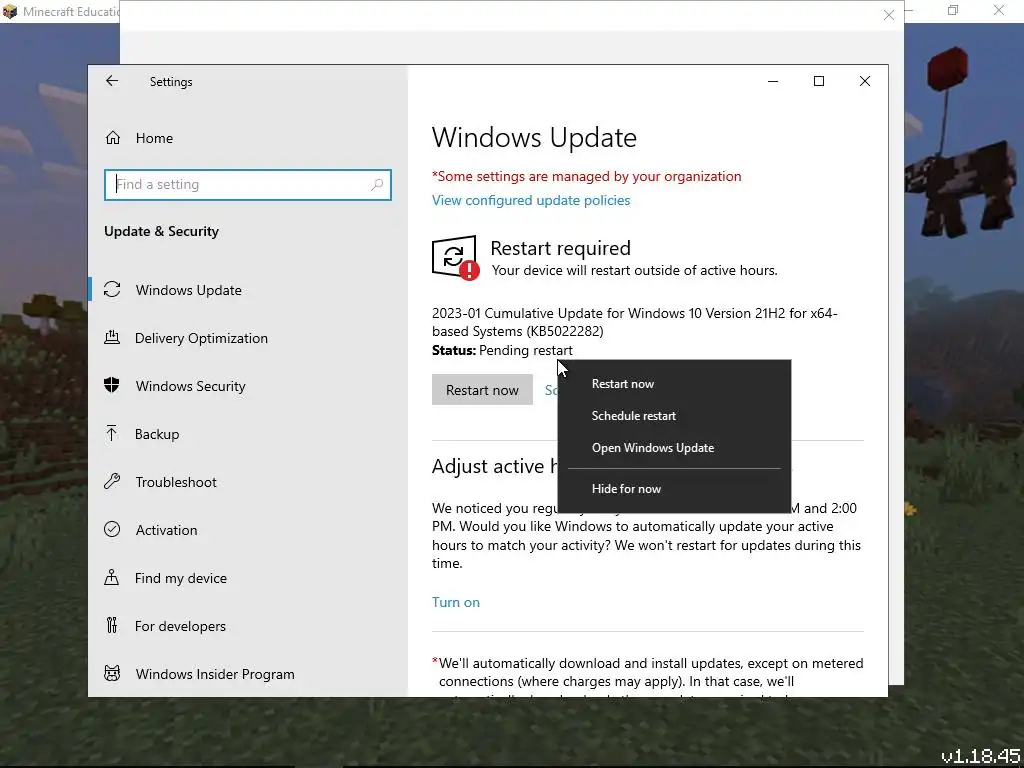Click the Windows Security shield icon
Viewport: 1024px width, 768px height.
112,385
